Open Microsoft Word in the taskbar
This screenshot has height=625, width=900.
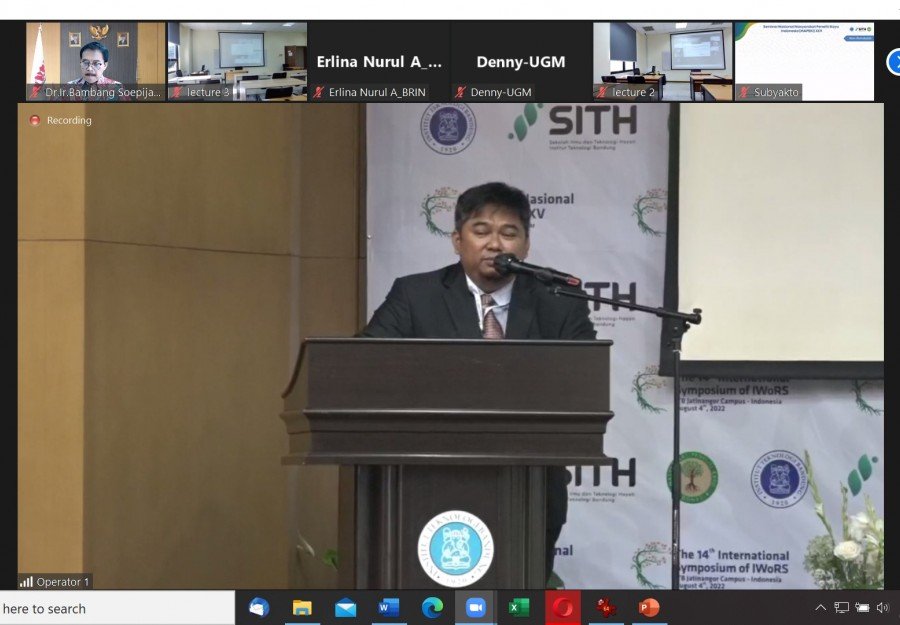click(389, 608)
